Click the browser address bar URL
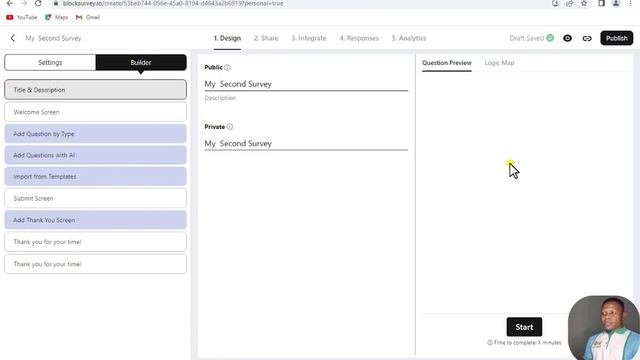 click(x=173, y=3)
